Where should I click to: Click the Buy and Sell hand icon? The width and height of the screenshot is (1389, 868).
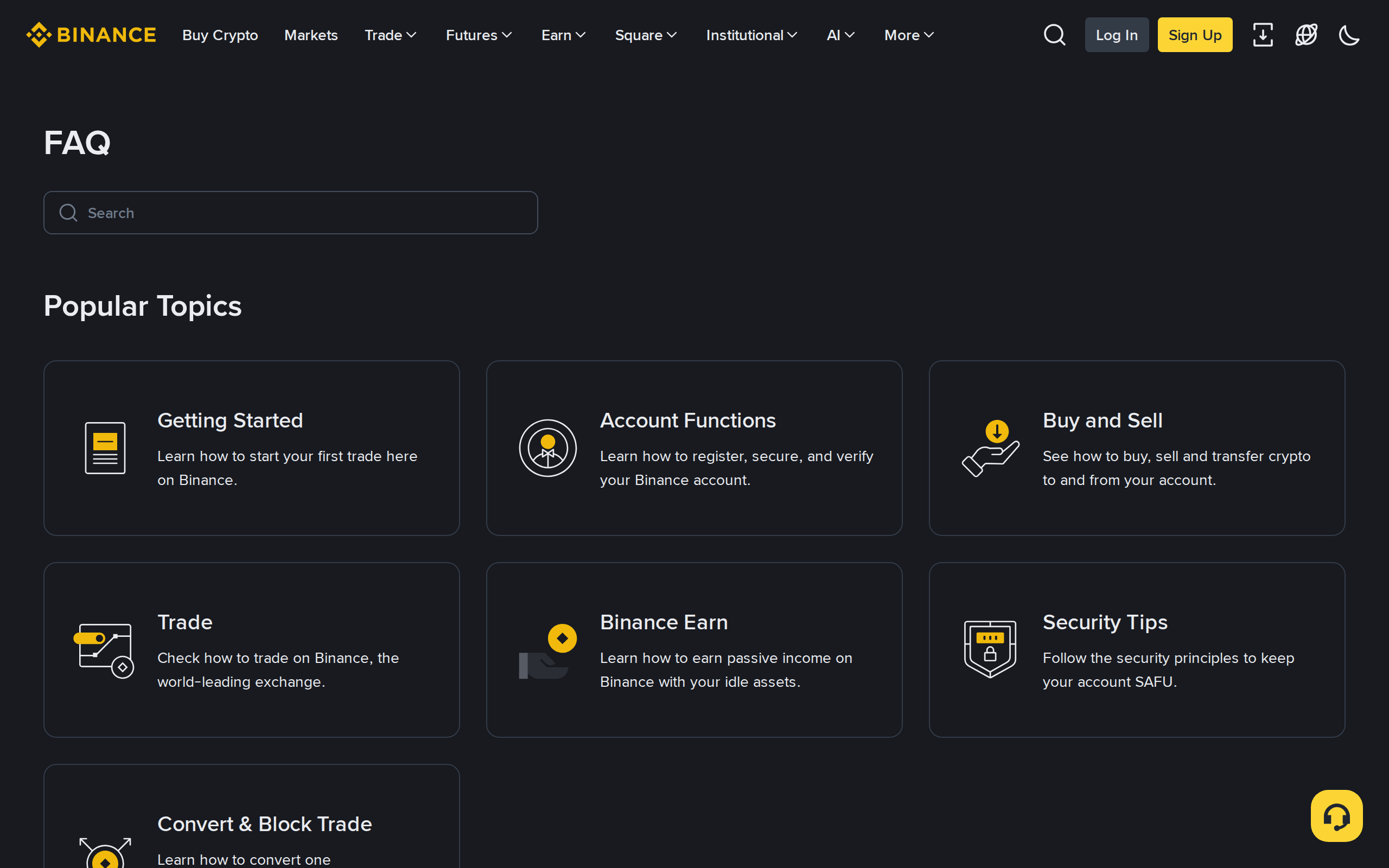(x=991, y=448)
